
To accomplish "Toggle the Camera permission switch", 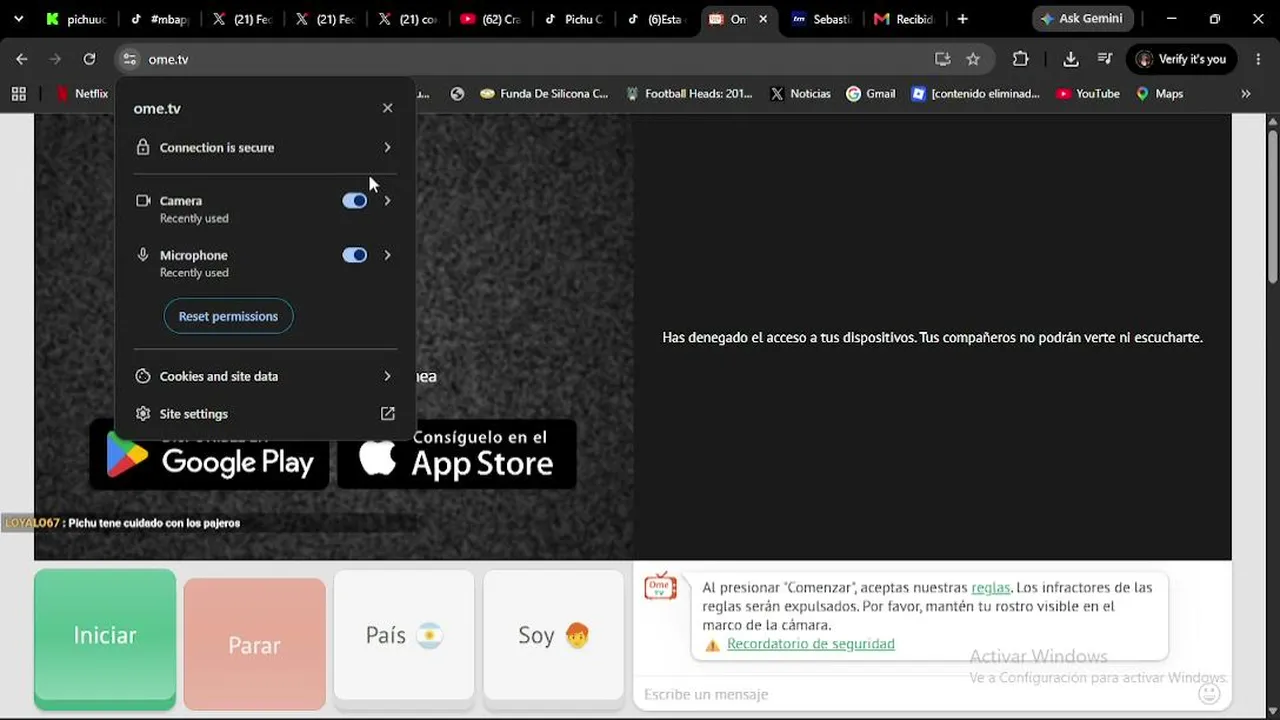I will [x=354, y=201].
